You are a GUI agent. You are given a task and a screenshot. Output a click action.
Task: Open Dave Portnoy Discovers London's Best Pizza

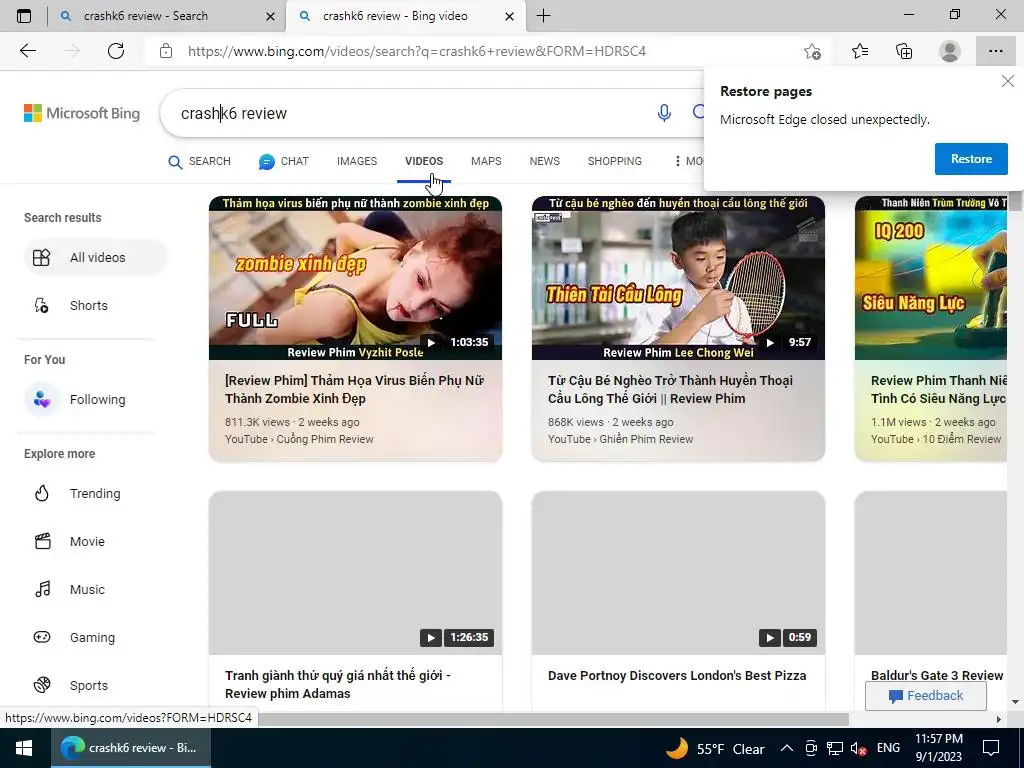(677, 675)
